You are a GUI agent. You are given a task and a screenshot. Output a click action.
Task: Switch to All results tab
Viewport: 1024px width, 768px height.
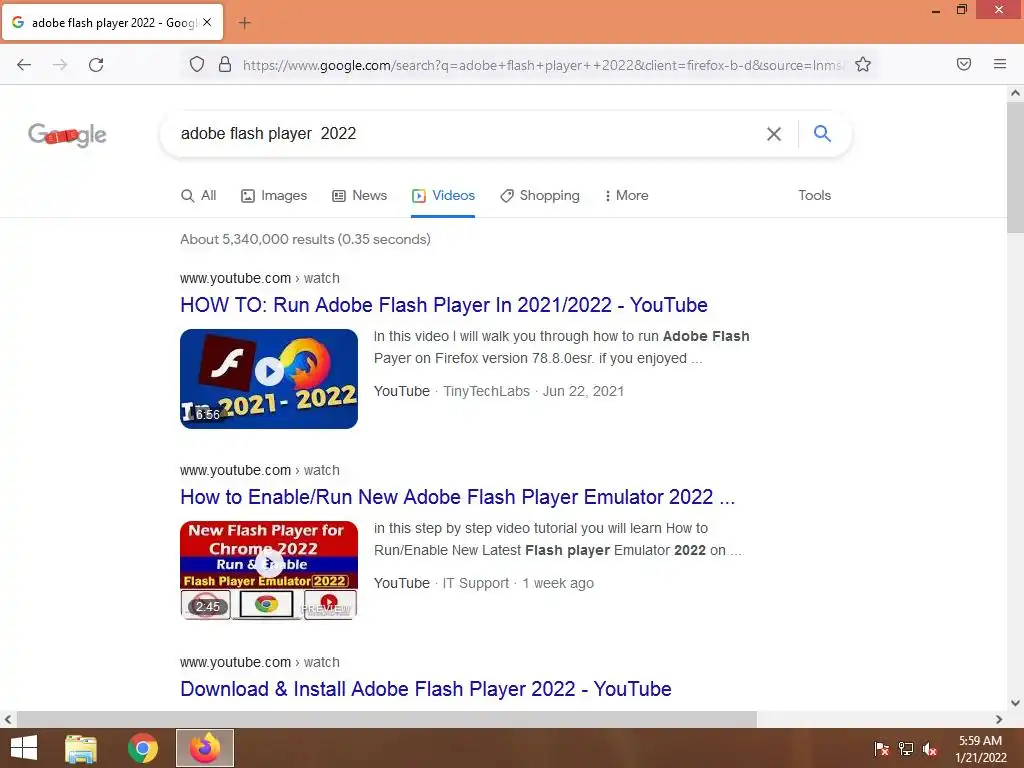point(199,195)
